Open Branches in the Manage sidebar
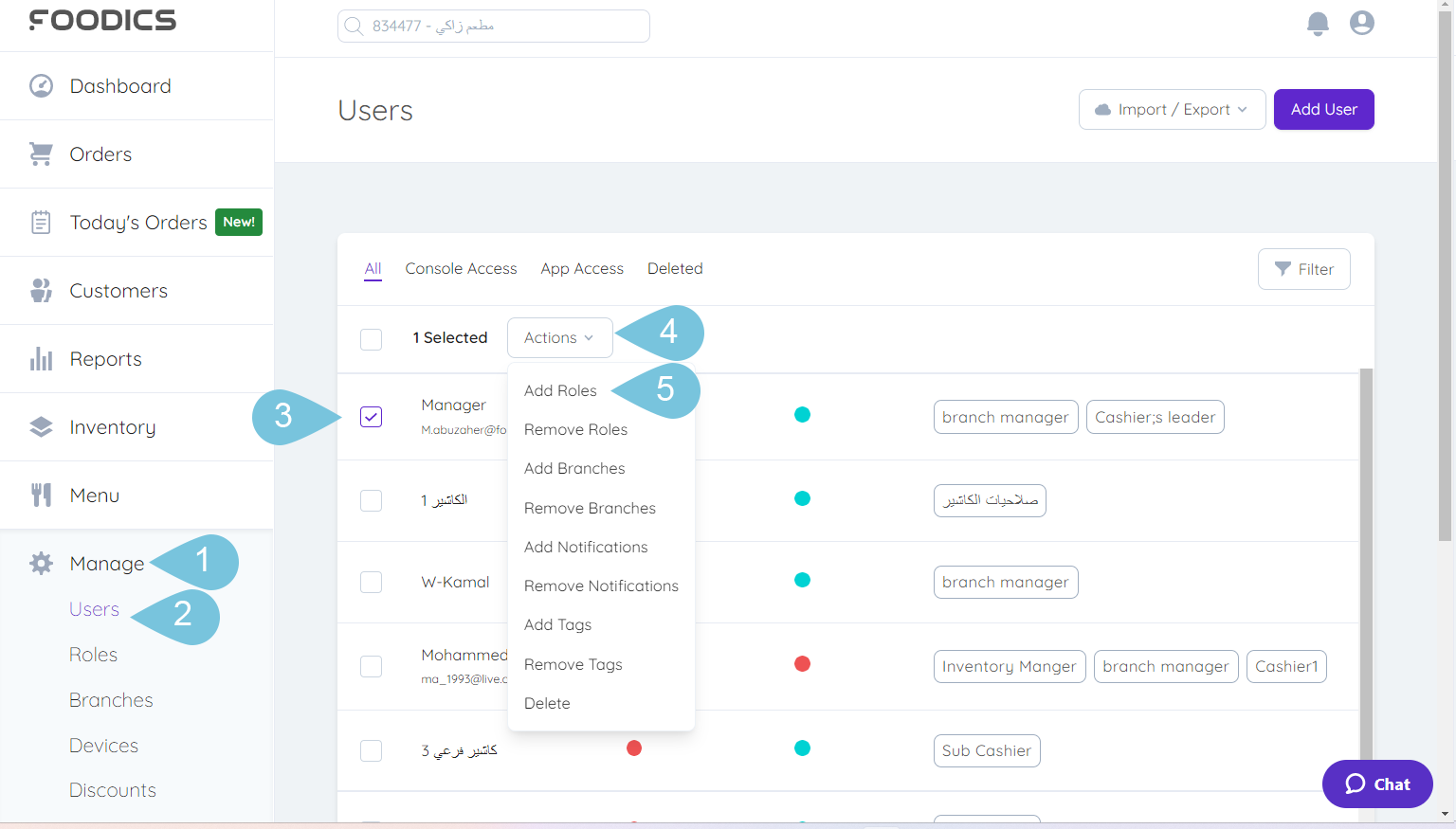Viewport: 1456px width, 829px height. click(x=110, y=699)
